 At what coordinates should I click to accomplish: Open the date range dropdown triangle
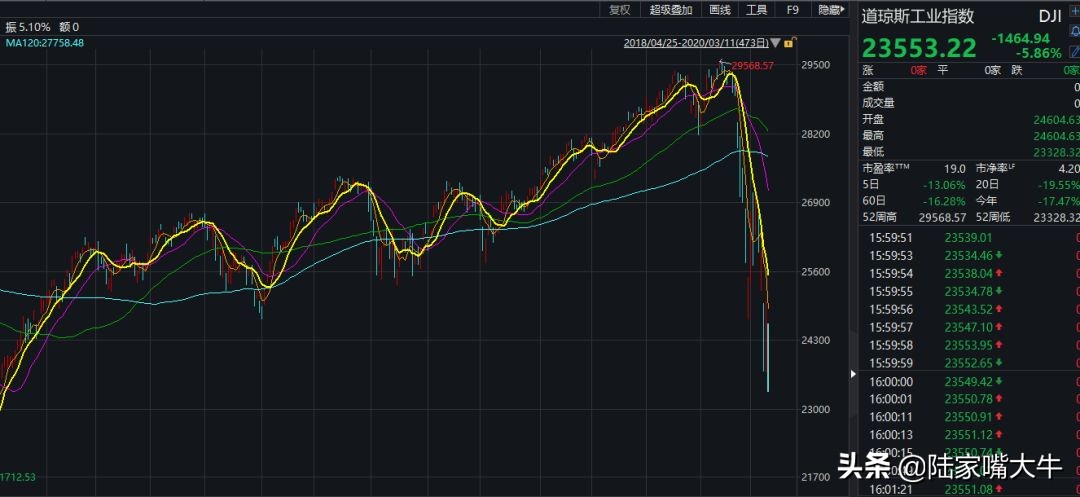point(776,43)
